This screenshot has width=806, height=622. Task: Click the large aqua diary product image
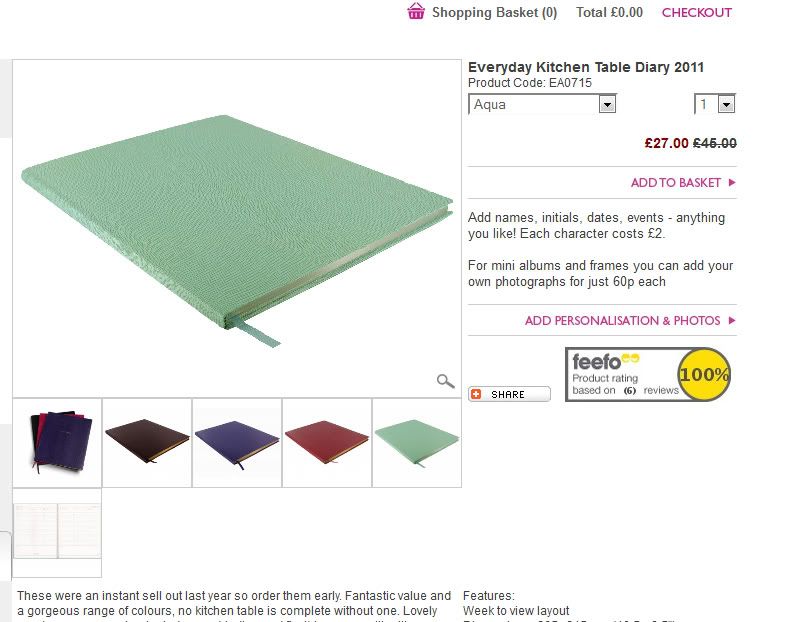click(x=237, y=228)
